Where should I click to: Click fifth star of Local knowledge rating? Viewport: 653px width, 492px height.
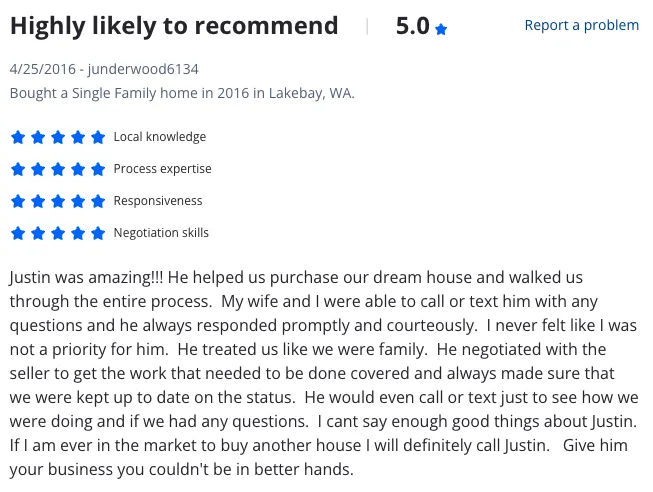[98, 137]
